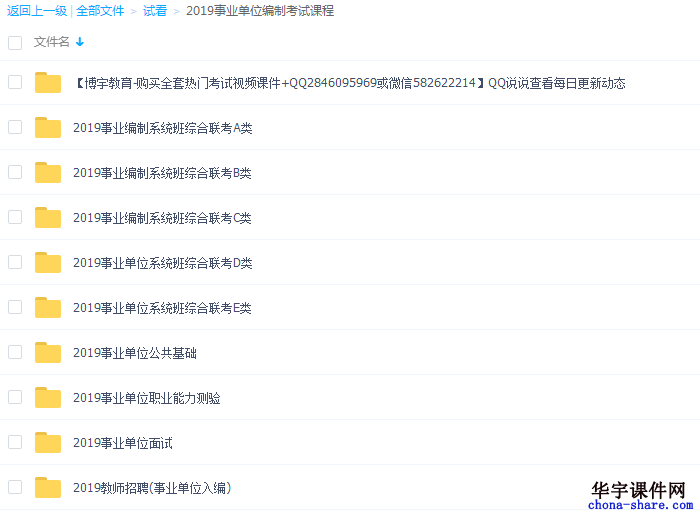The height and width of the screenshot is (517, 700).
Task: Open folder name 2019教师招聘(事业单位入编)
Action: coord(152,488)
